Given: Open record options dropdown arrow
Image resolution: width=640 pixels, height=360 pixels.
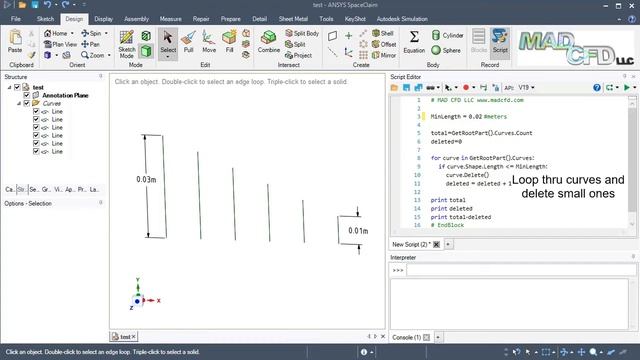Looking at the screenshot, I should (x=473, y=87).
